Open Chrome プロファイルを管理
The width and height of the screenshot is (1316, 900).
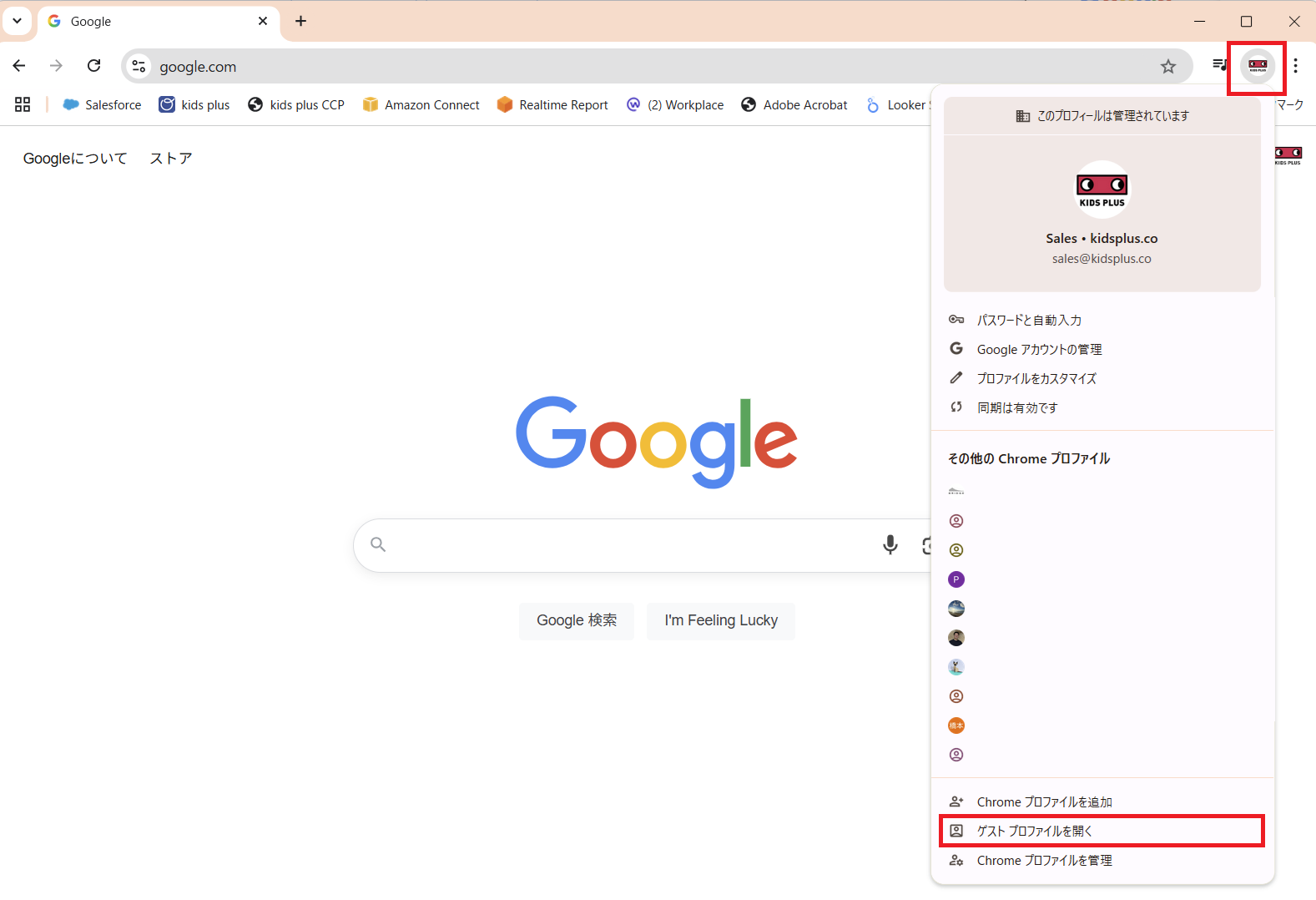(x=1102, y=860)
